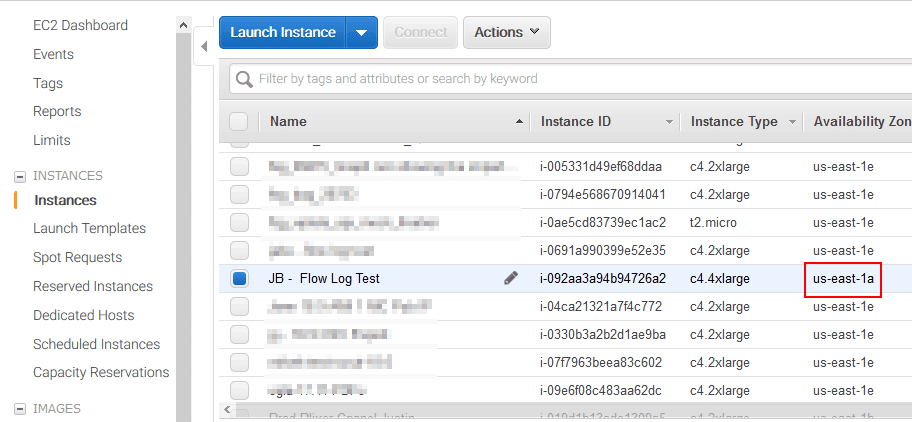Screen dimensions: 912x422
Task: Click horizontal scrollbar left arrow under table
Action: pyautogui.click(x=227, y=409)
